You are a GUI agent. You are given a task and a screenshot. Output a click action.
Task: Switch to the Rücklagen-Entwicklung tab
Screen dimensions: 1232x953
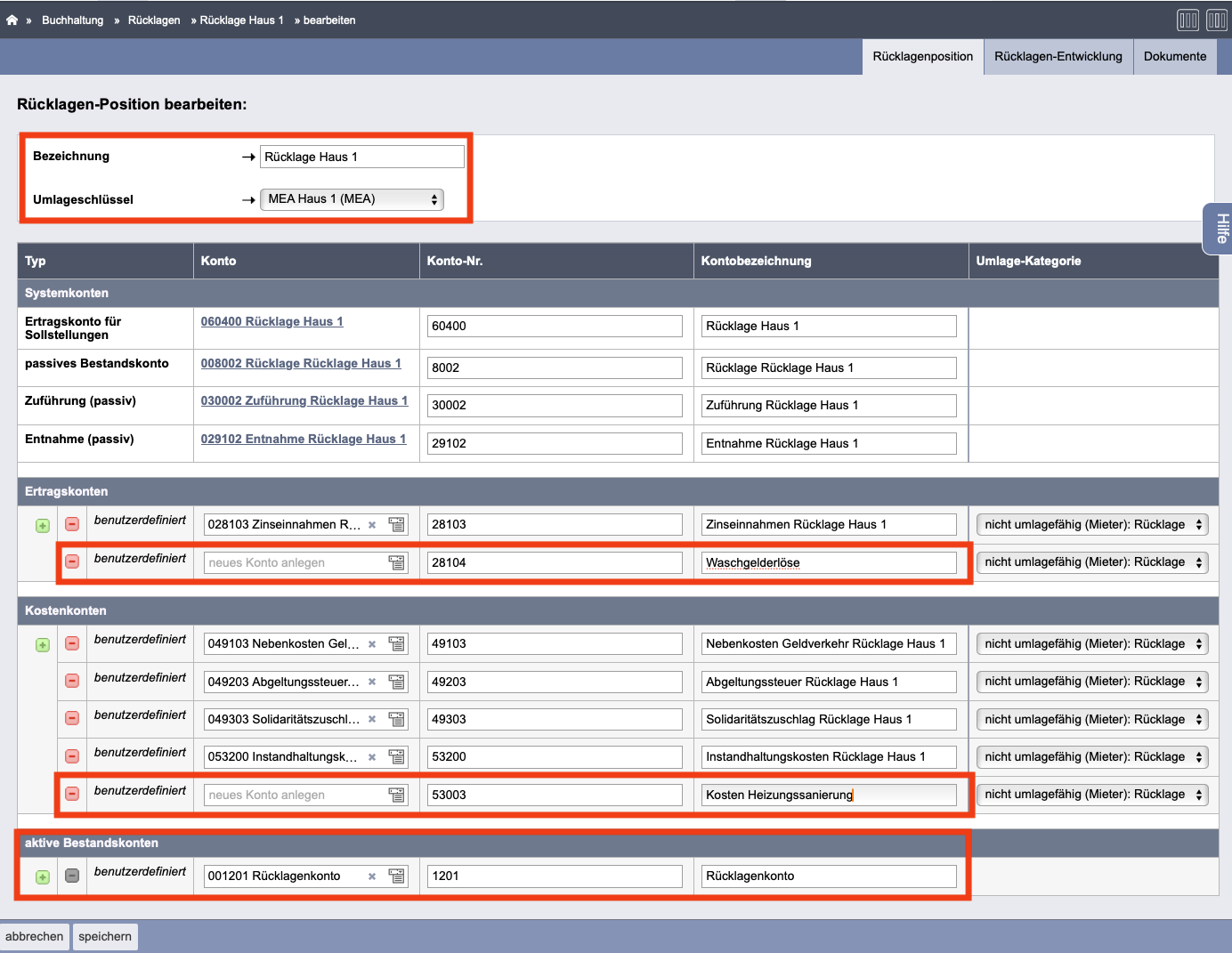[1058, 56]
